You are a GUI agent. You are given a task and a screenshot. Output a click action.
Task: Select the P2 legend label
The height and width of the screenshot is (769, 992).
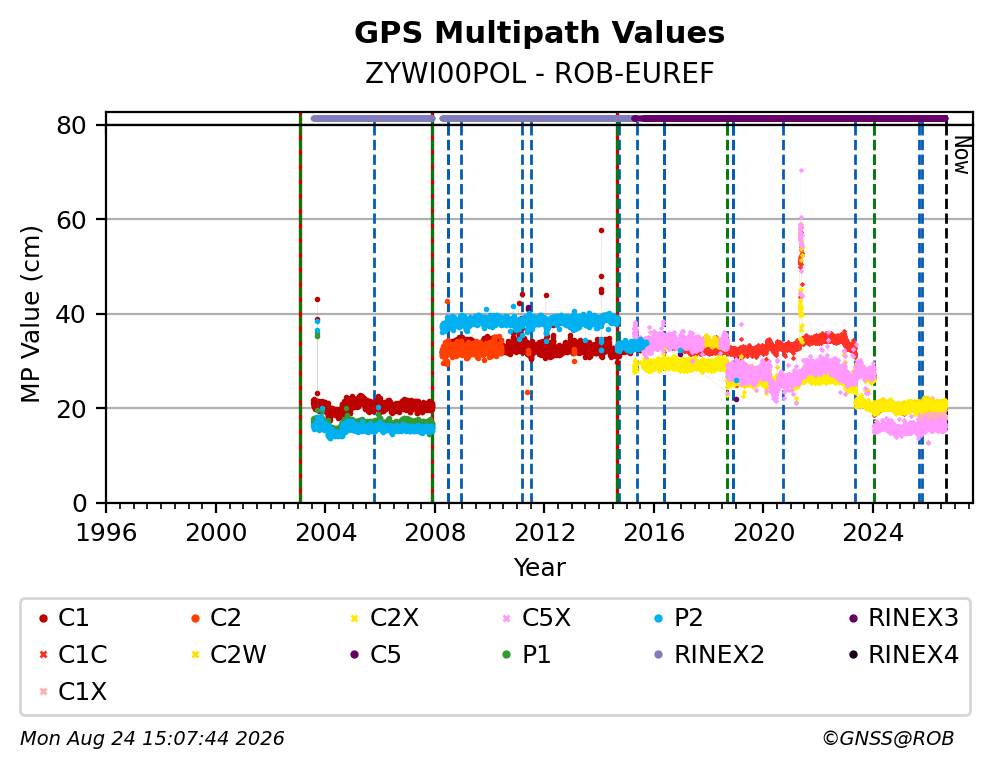coord(688,618)
